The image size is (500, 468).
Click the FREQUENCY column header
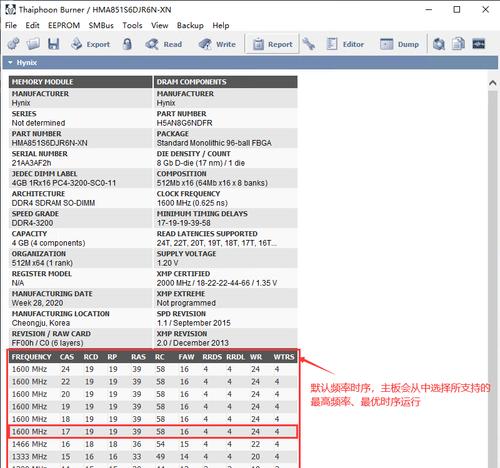coord(32,357)
